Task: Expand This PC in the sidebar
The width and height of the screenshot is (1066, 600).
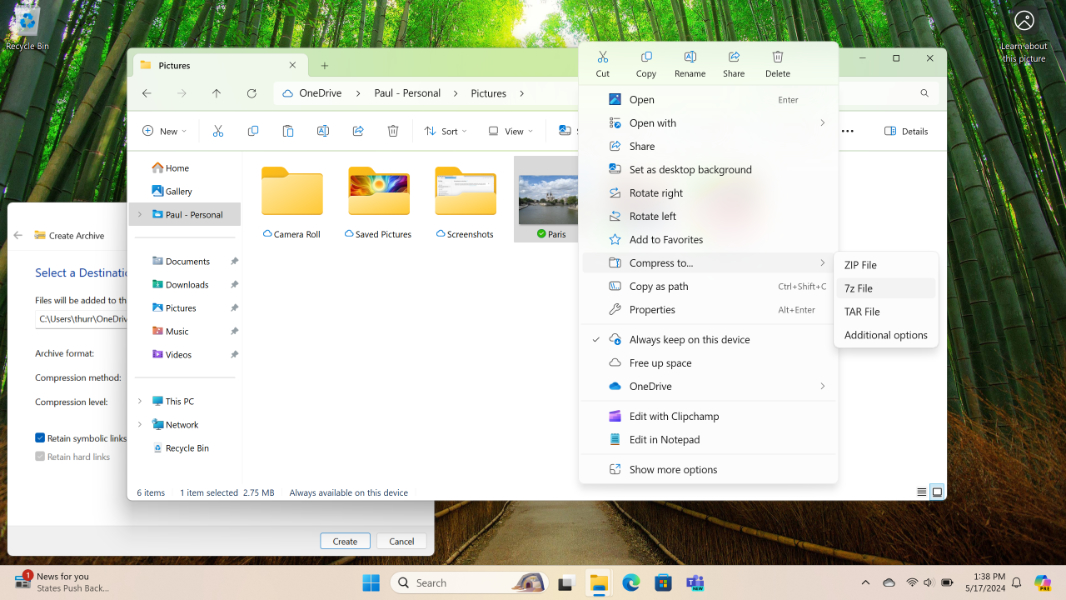Action: click(x=140, y=400)
